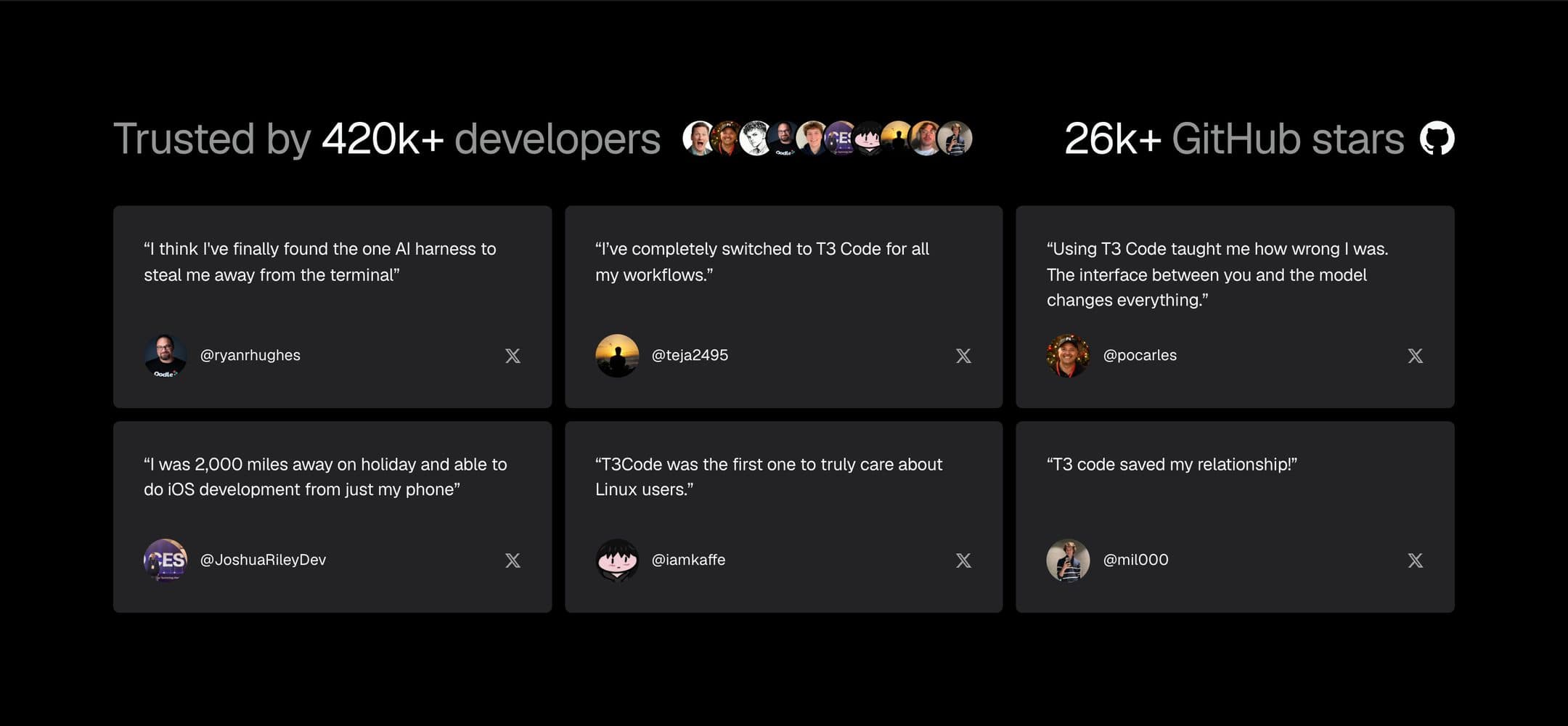Open X icon on @JoshuaRileyDev card
Viewport: 1568px width, 726px height.
(513, 560)
